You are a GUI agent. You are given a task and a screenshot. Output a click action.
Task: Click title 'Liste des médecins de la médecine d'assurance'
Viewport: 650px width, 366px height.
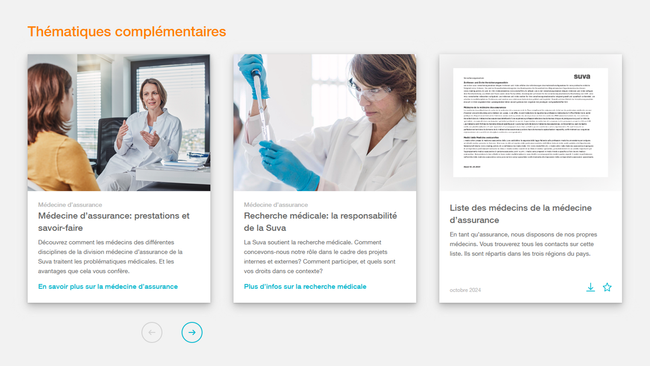point(521,214)
